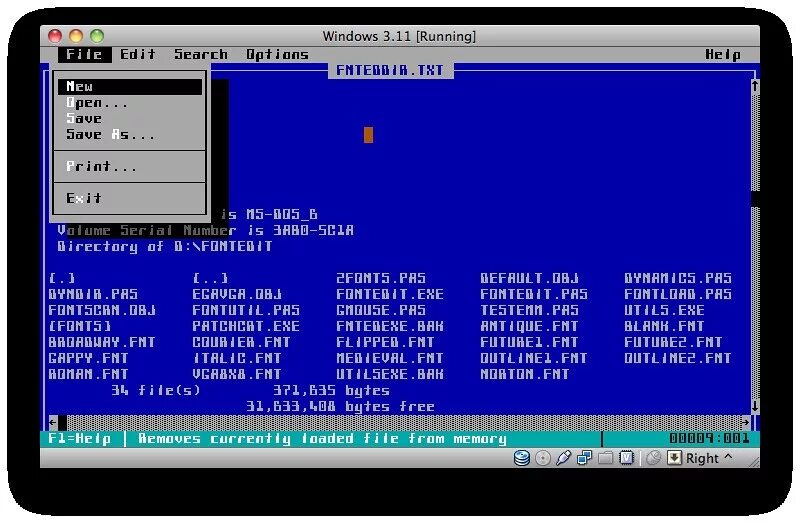Click the FONTUTIL.PAS file entry
The height and width of the screenshot is (523, 800).
coord(246,310)
